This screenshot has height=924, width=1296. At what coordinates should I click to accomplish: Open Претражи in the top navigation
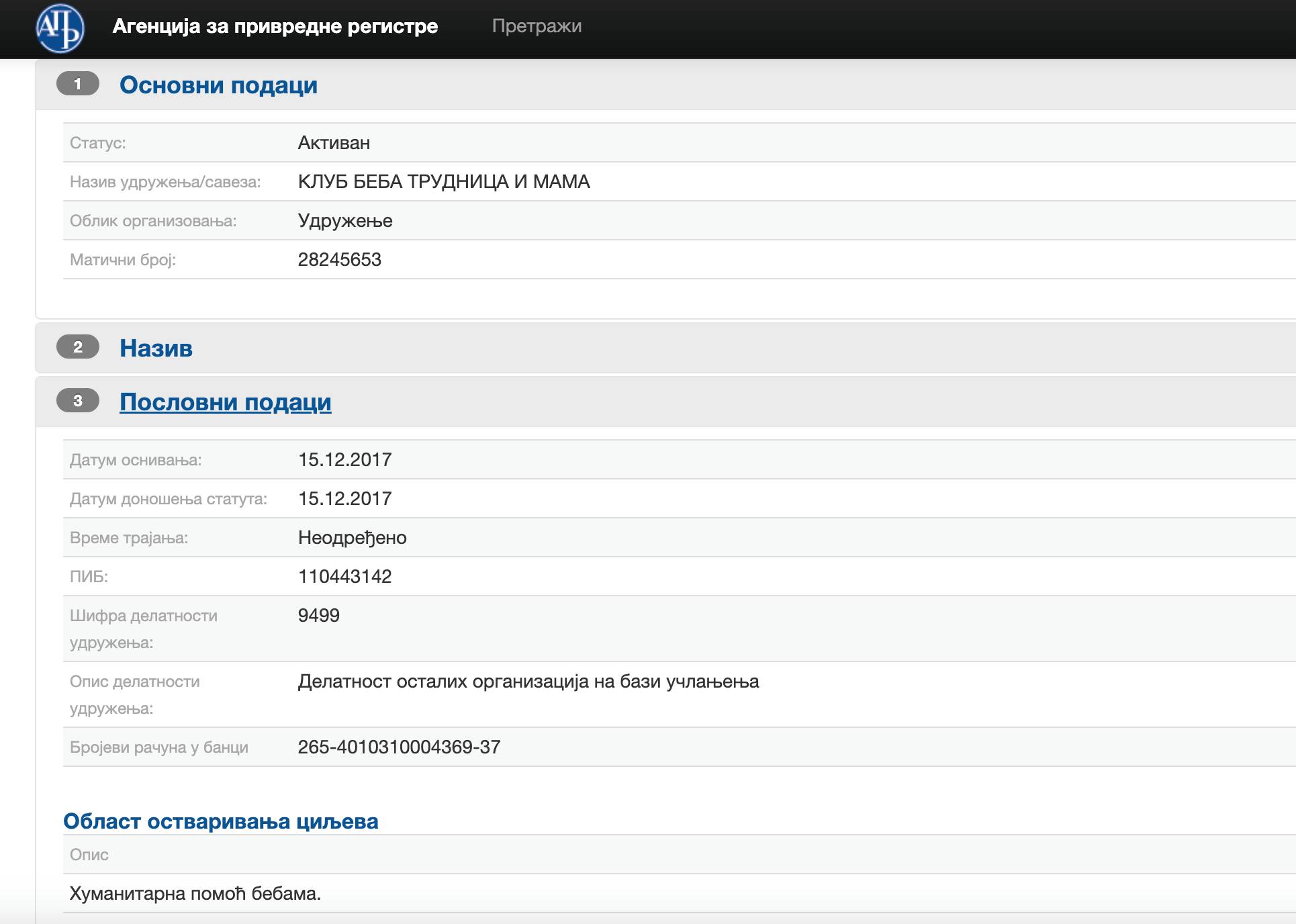coord(536,26)
